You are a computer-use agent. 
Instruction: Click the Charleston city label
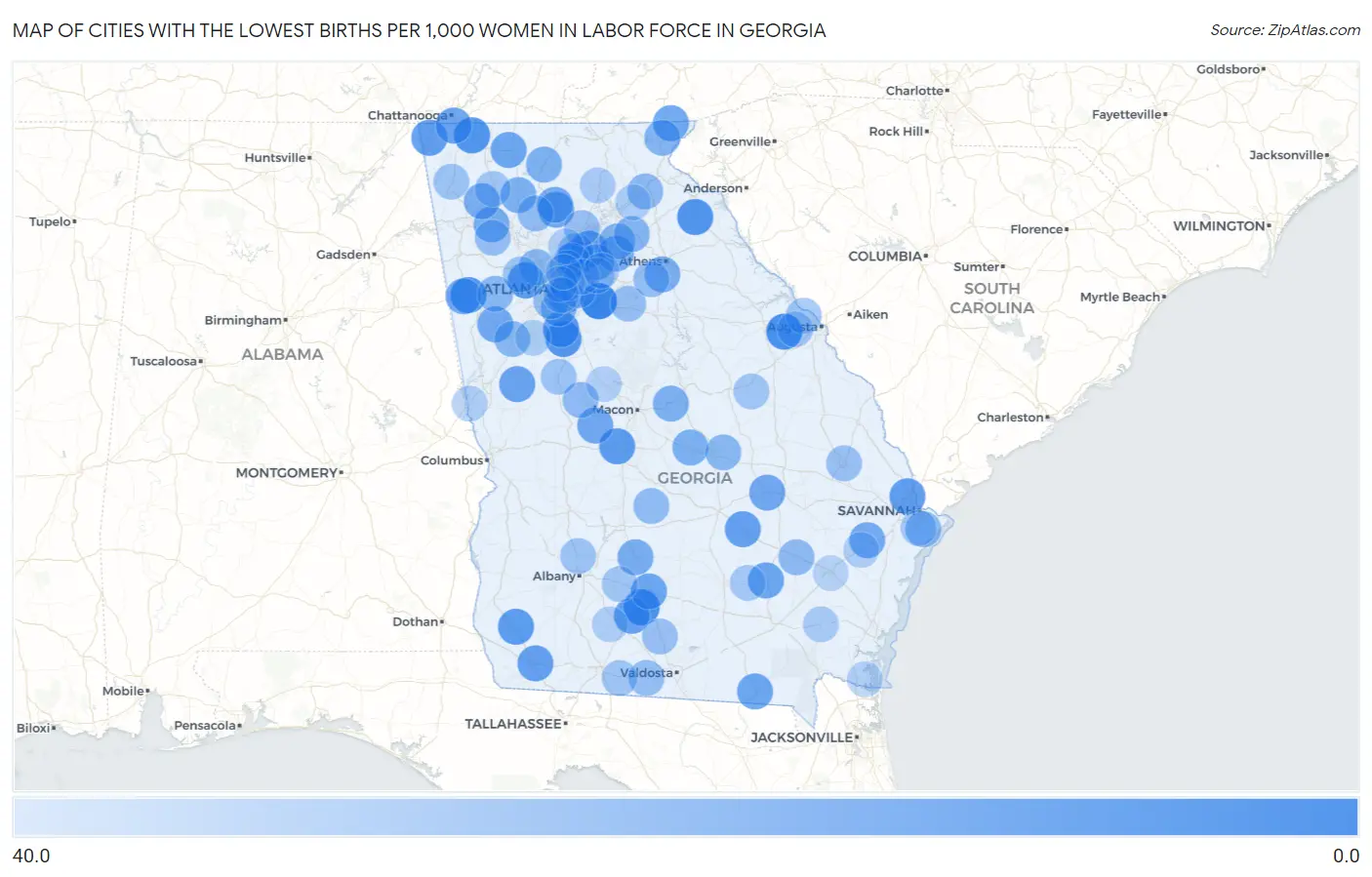tap(1011, 418)
